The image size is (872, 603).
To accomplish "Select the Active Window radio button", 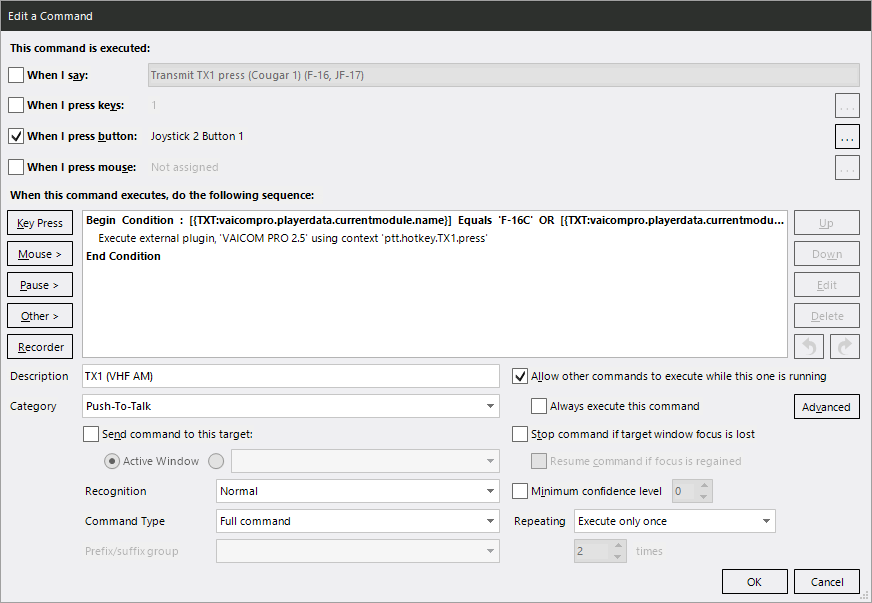I will 112,461.
